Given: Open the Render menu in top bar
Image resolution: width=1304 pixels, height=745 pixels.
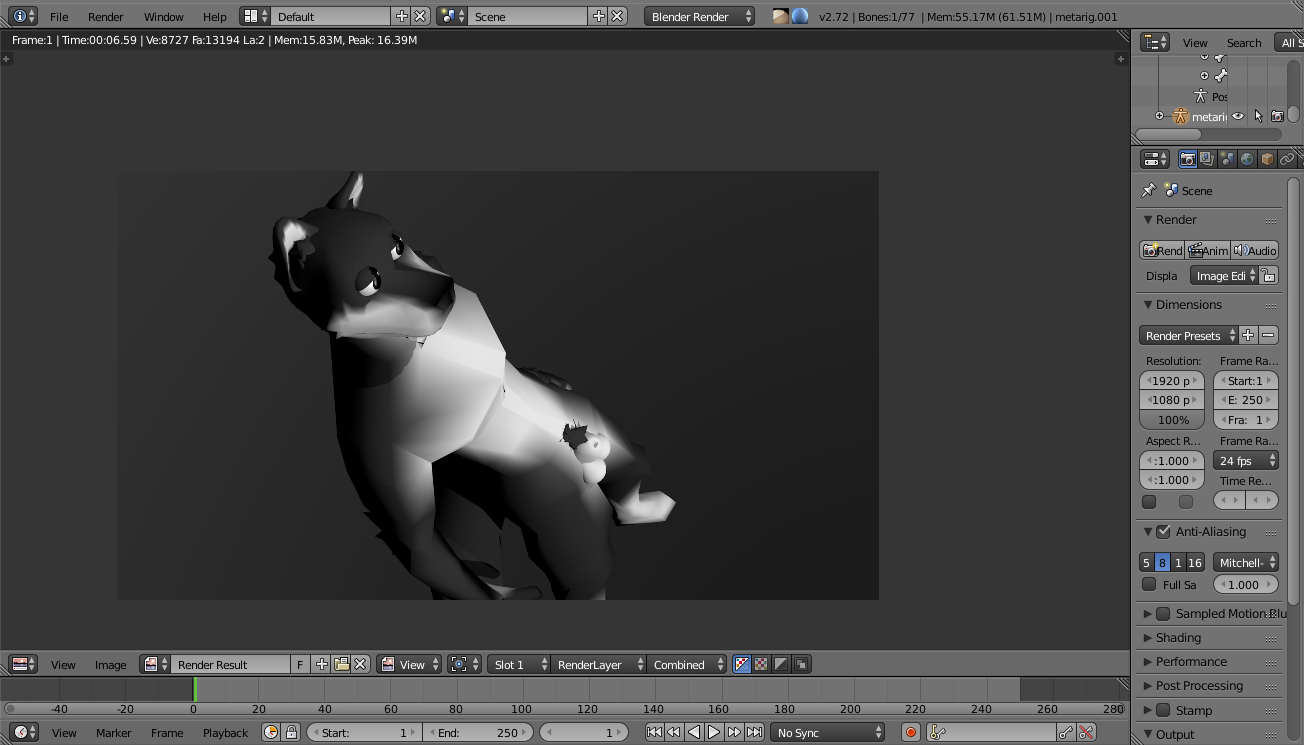Looking at the screenshot, I should tap(105, 16).
